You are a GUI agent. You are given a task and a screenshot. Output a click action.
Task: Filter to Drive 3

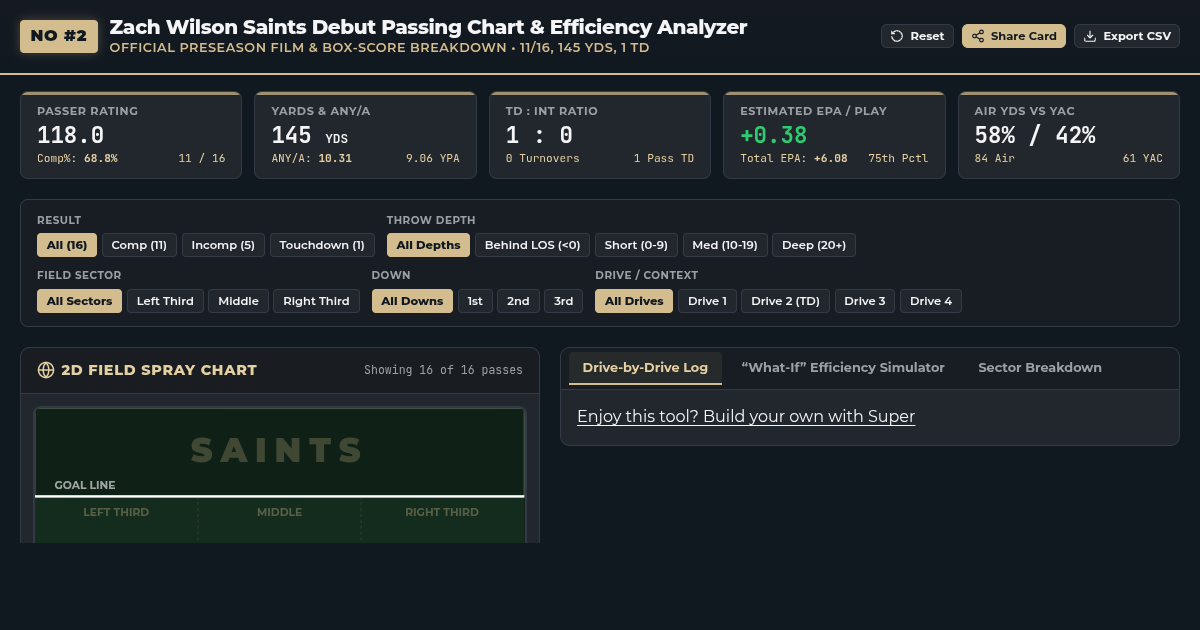[x=865, y=301]
